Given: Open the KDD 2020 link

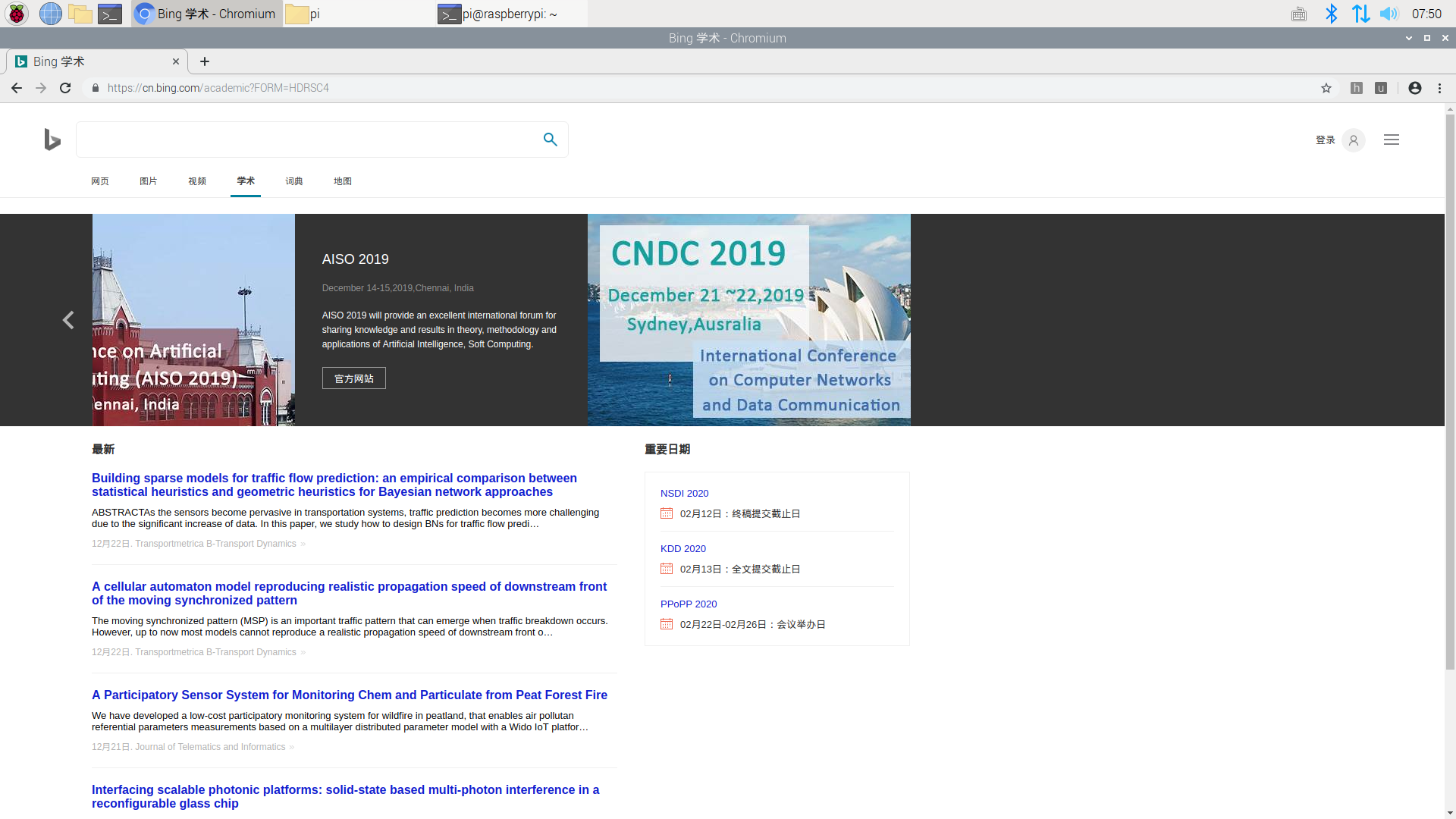Looking at the screenshot, I should click(x=683, y=549).
